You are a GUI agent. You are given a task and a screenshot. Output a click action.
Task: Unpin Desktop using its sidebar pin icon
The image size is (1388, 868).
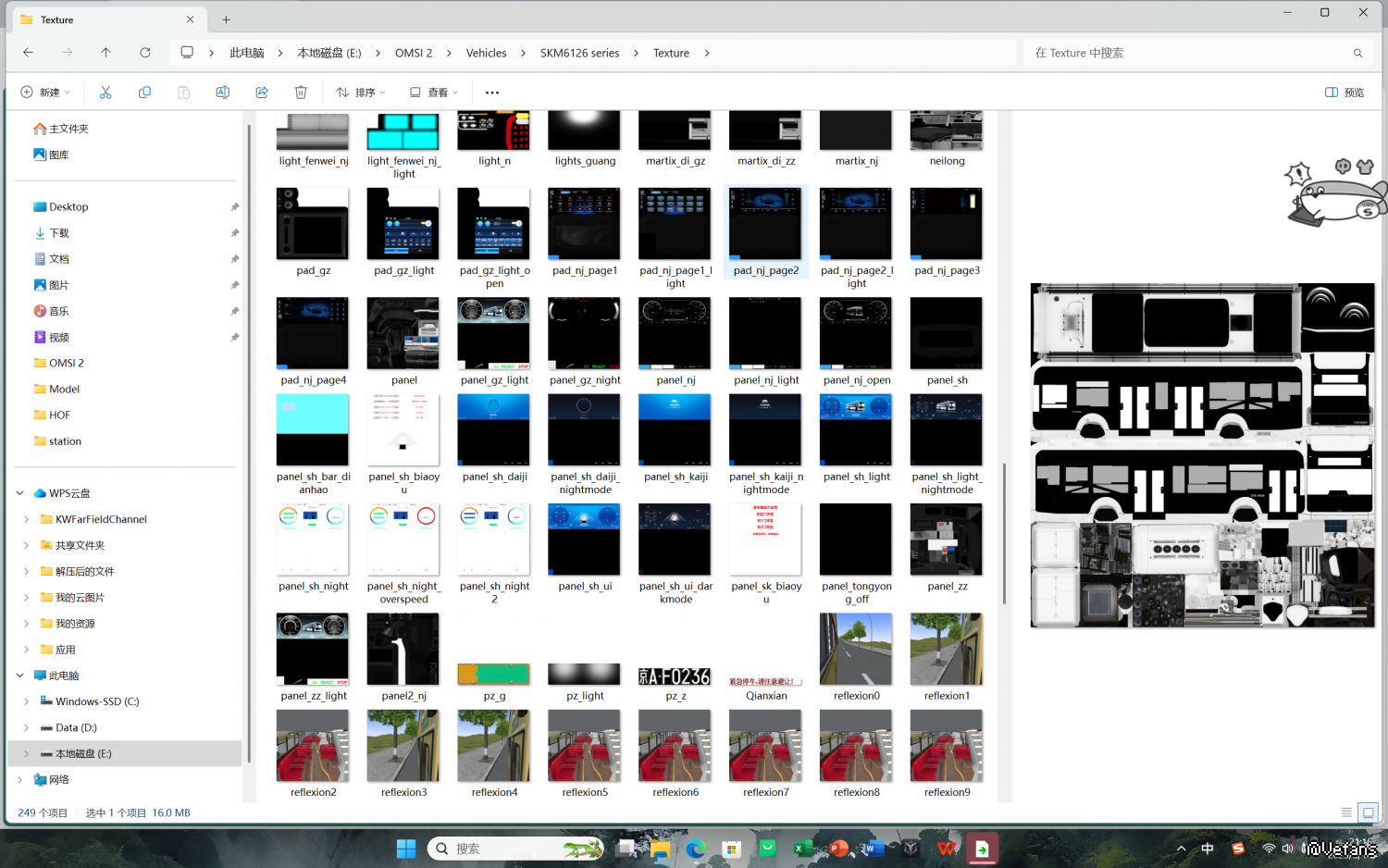pos(235,207)
